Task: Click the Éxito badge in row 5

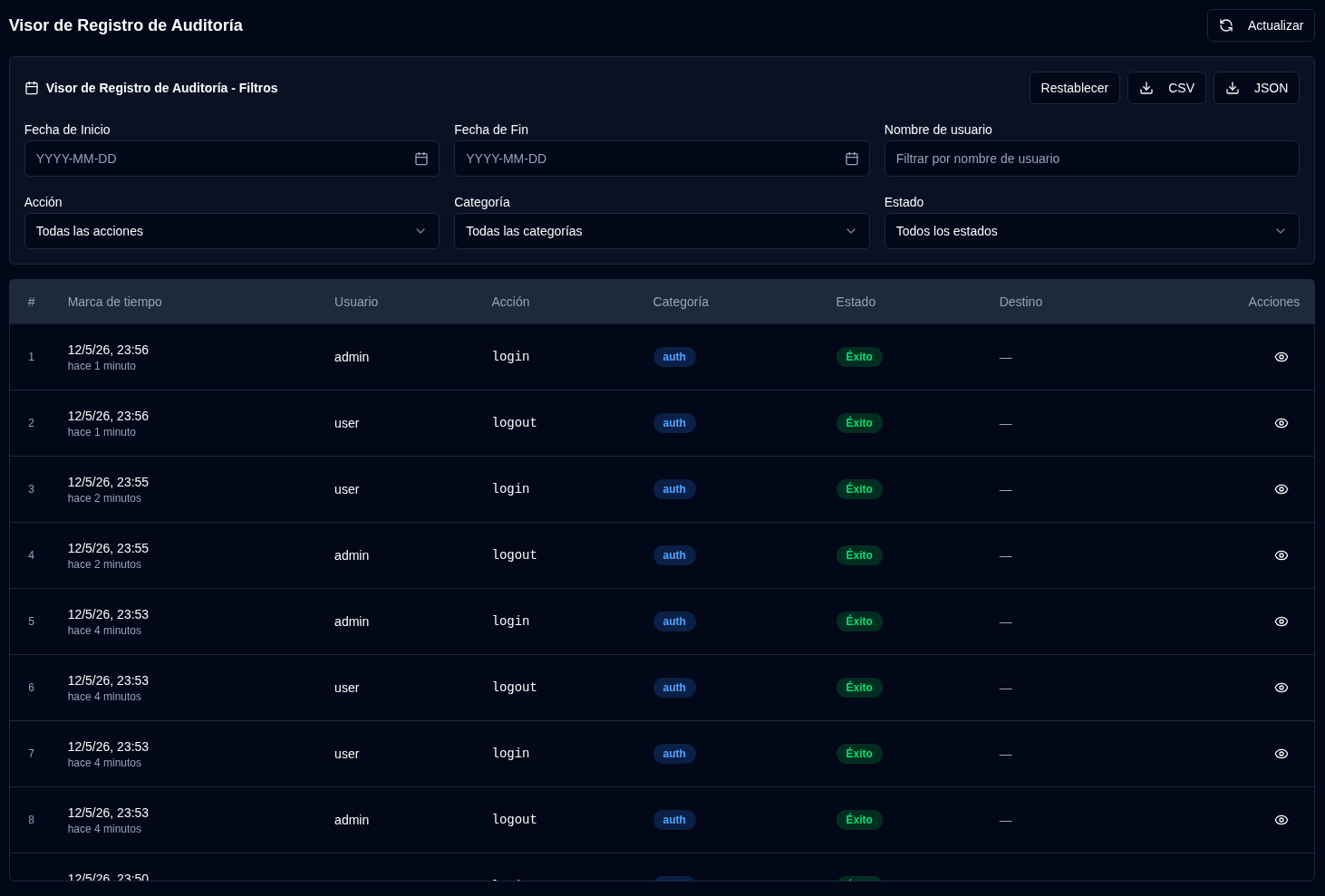Action: [x=859, y=621]
